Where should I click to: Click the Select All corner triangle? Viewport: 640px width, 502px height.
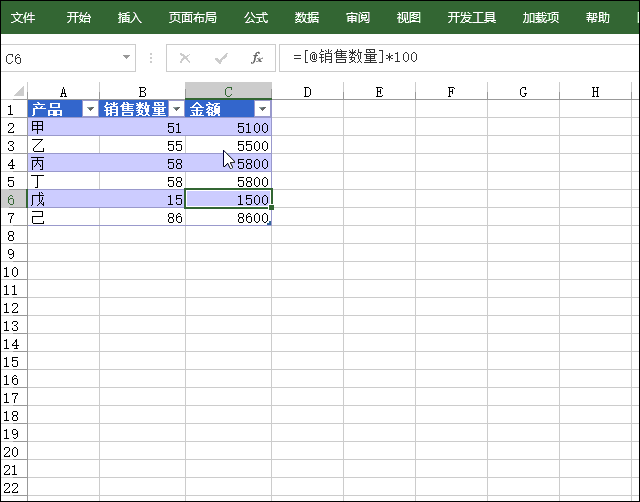pos(18,91)
